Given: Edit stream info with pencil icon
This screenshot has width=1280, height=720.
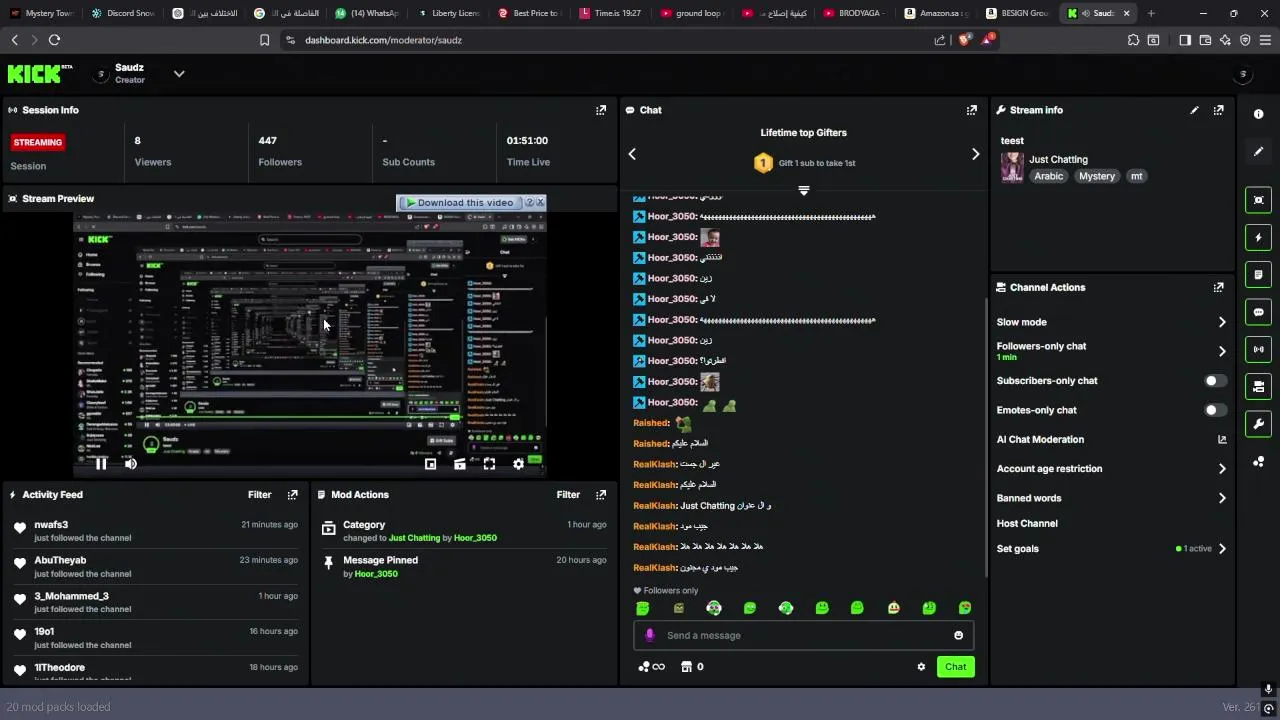Looking at the screenshot, I should (x=1194, y=110).
